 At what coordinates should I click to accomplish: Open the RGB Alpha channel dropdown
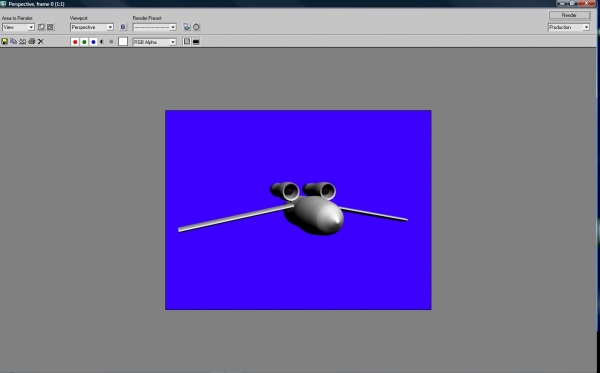pos(155,42)
